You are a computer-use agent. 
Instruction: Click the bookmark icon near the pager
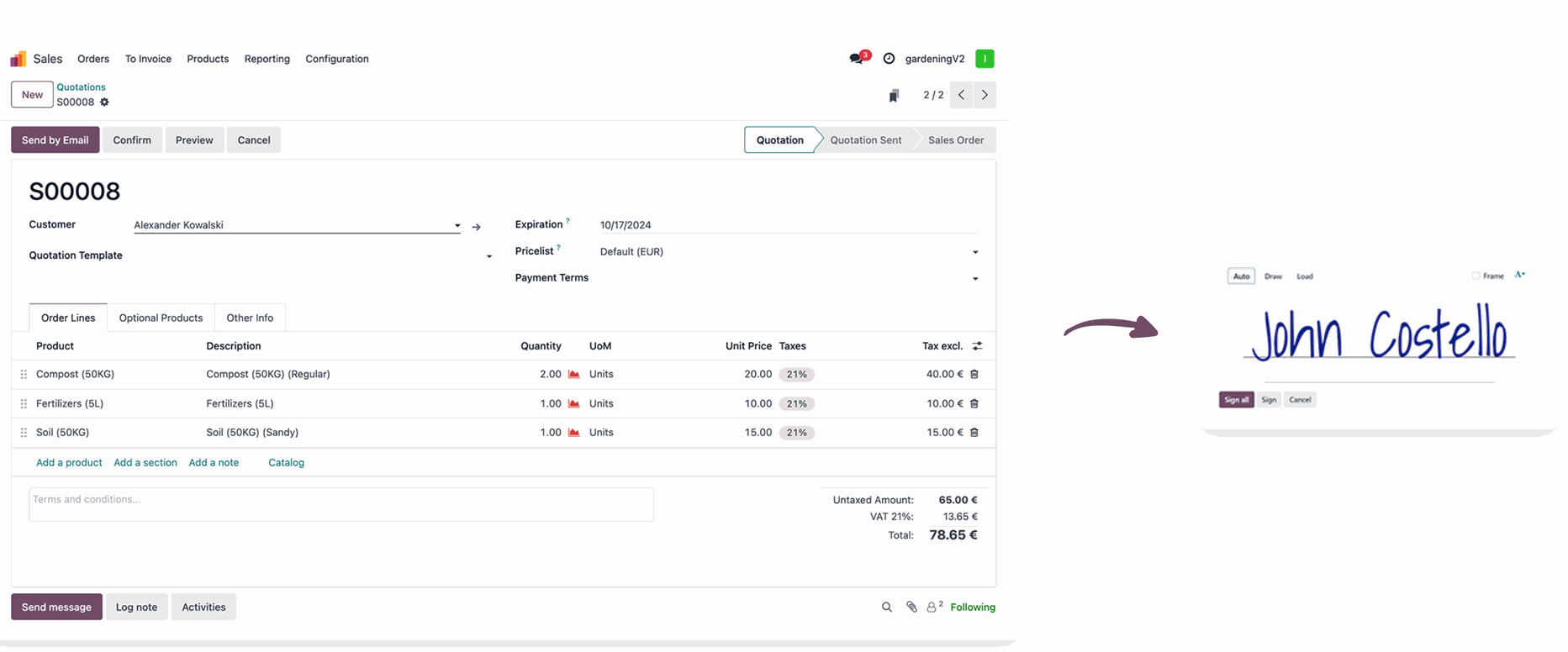pos(894,96)
